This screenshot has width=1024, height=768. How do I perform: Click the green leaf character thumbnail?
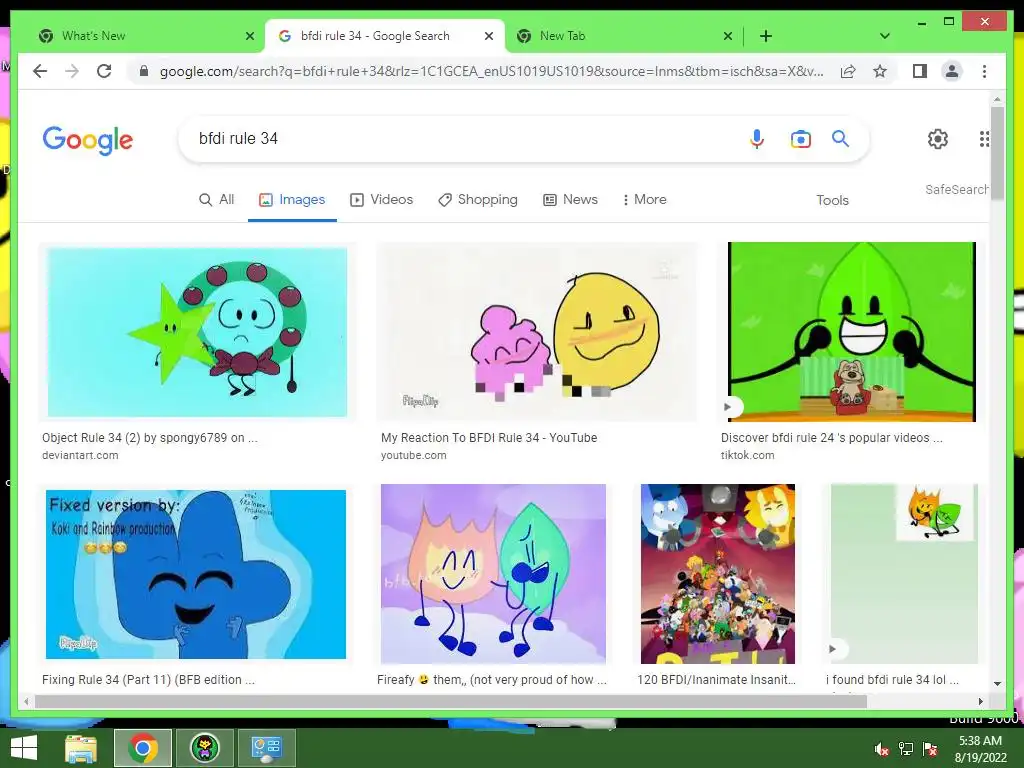point(852,332)
